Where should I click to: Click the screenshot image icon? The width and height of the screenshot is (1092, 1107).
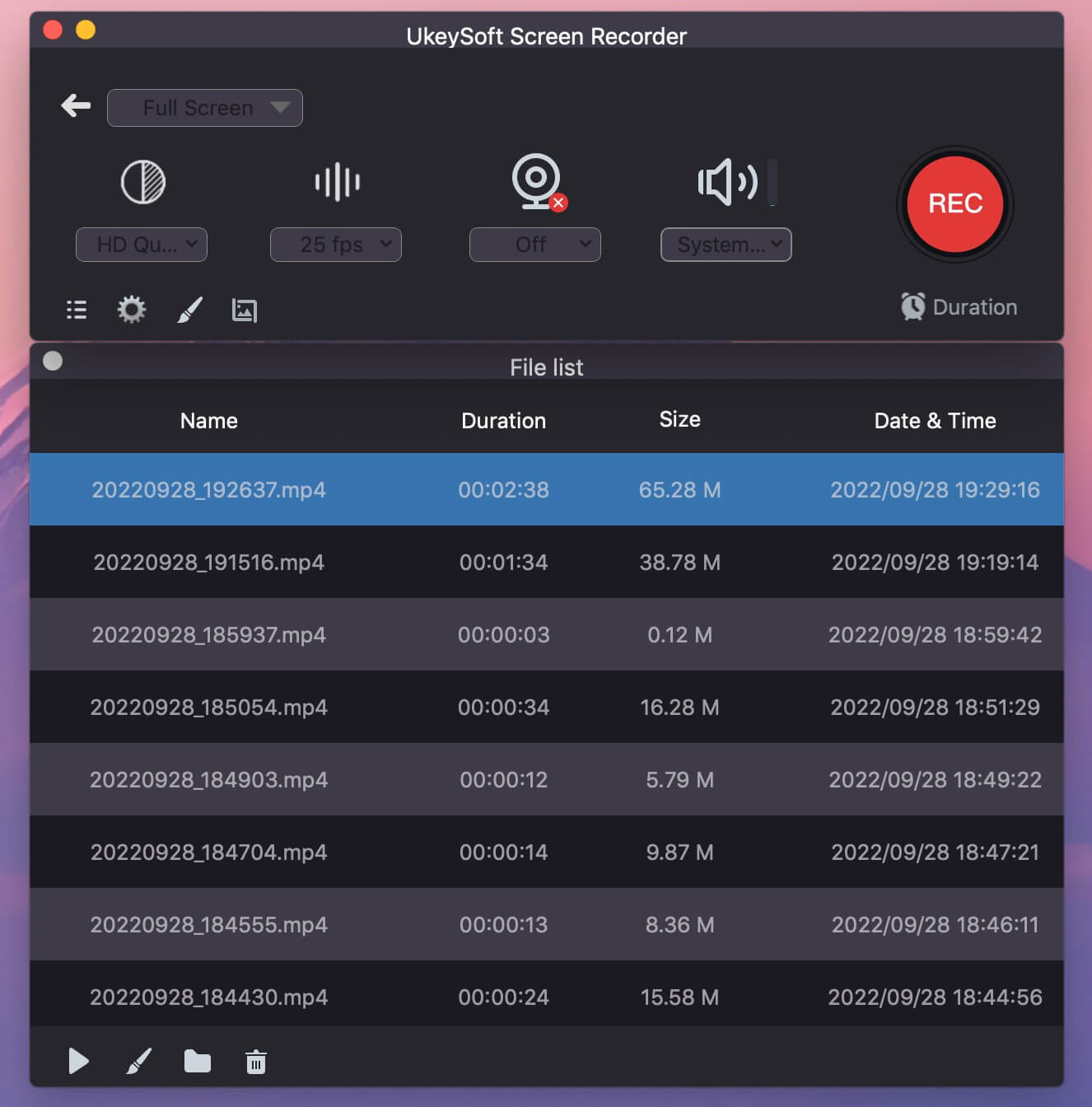tap(245, 311)
